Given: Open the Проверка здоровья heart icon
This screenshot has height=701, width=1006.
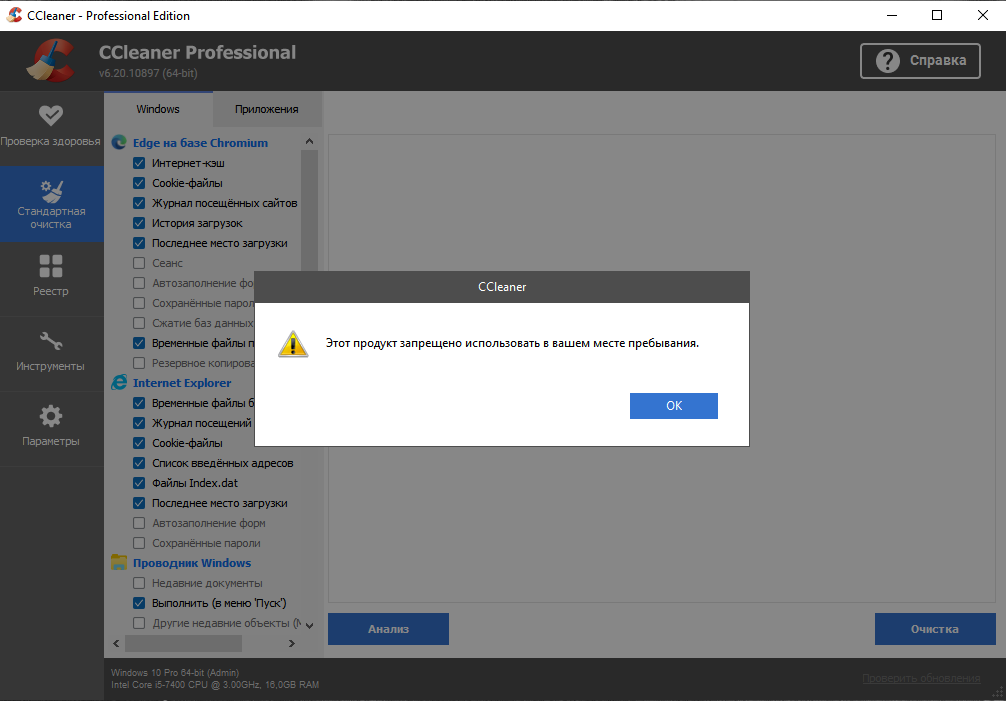Looking at the screenshot, I should (x=51, y=115).
